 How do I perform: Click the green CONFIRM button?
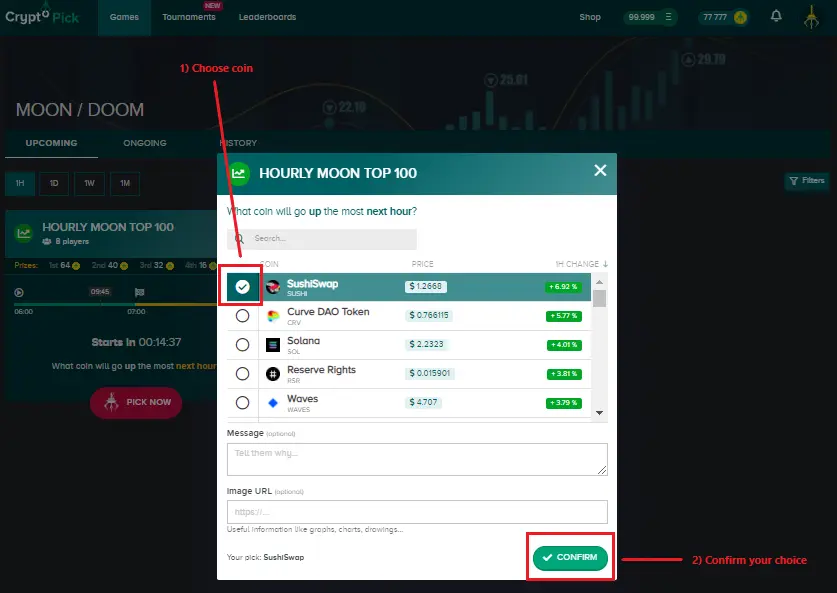point(570,558)
